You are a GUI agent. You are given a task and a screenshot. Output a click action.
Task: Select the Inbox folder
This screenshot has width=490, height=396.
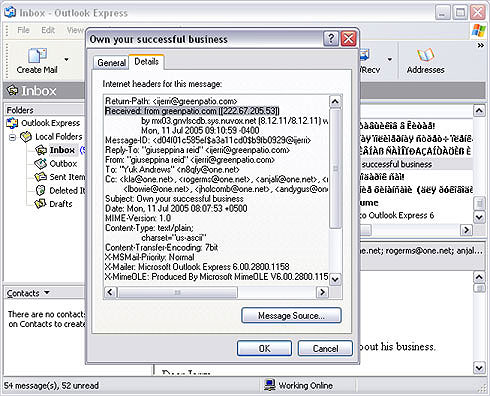coord(62,150)
